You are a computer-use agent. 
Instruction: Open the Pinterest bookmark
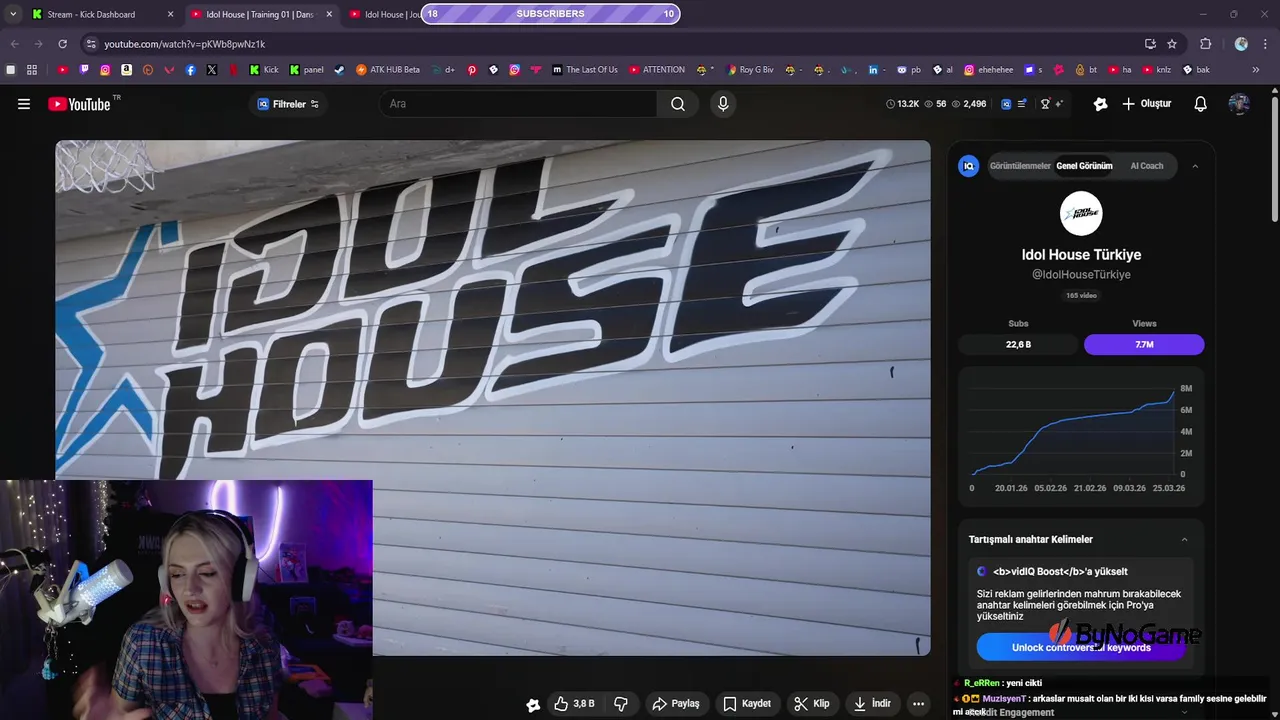472,70
